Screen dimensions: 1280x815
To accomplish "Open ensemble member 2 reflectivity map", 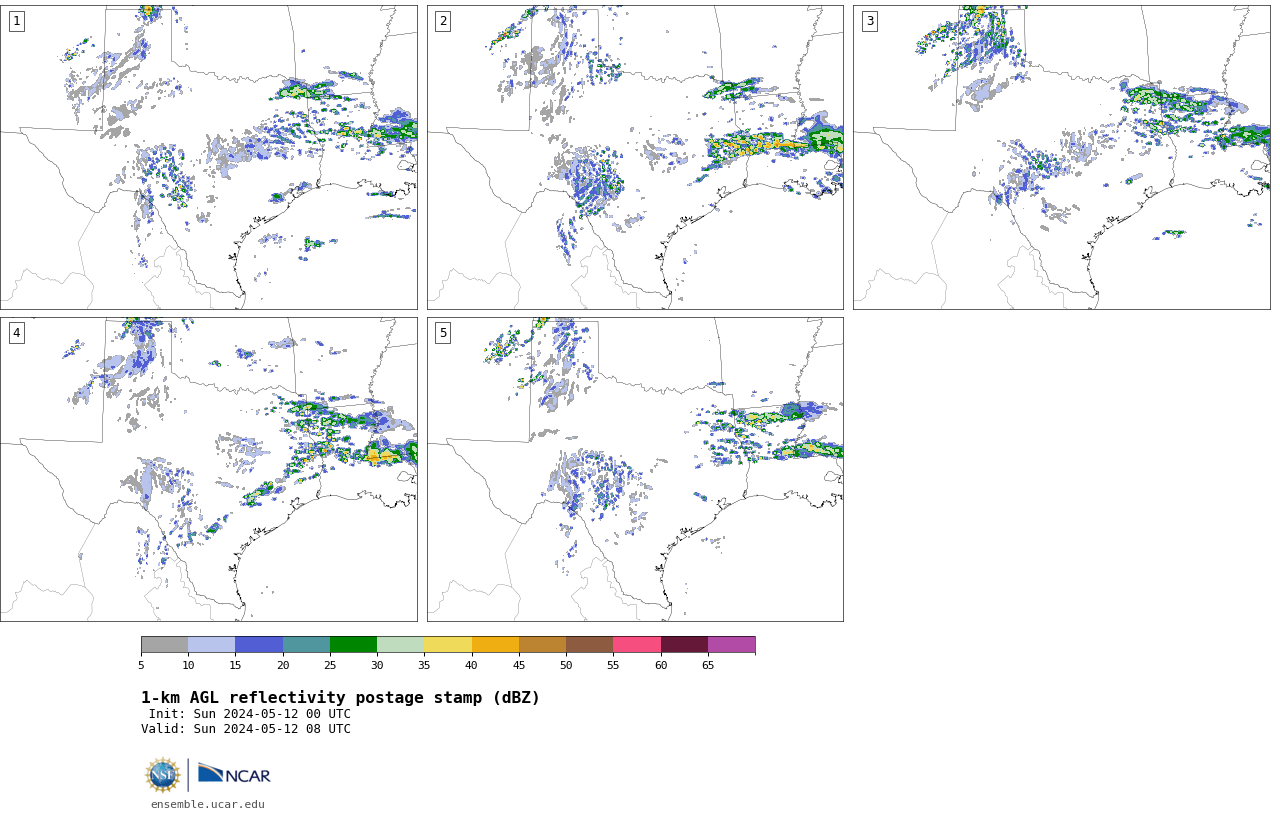I will pos(635,157).
